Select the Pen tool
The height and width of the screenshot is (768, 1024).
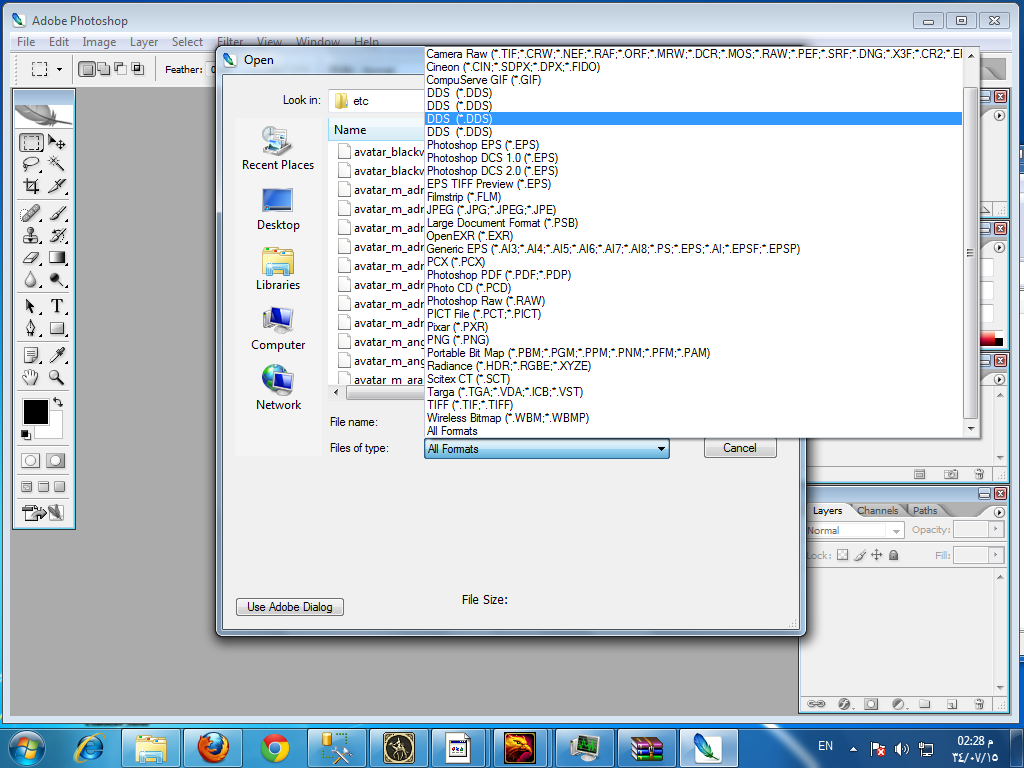click(x=31, y=328)
